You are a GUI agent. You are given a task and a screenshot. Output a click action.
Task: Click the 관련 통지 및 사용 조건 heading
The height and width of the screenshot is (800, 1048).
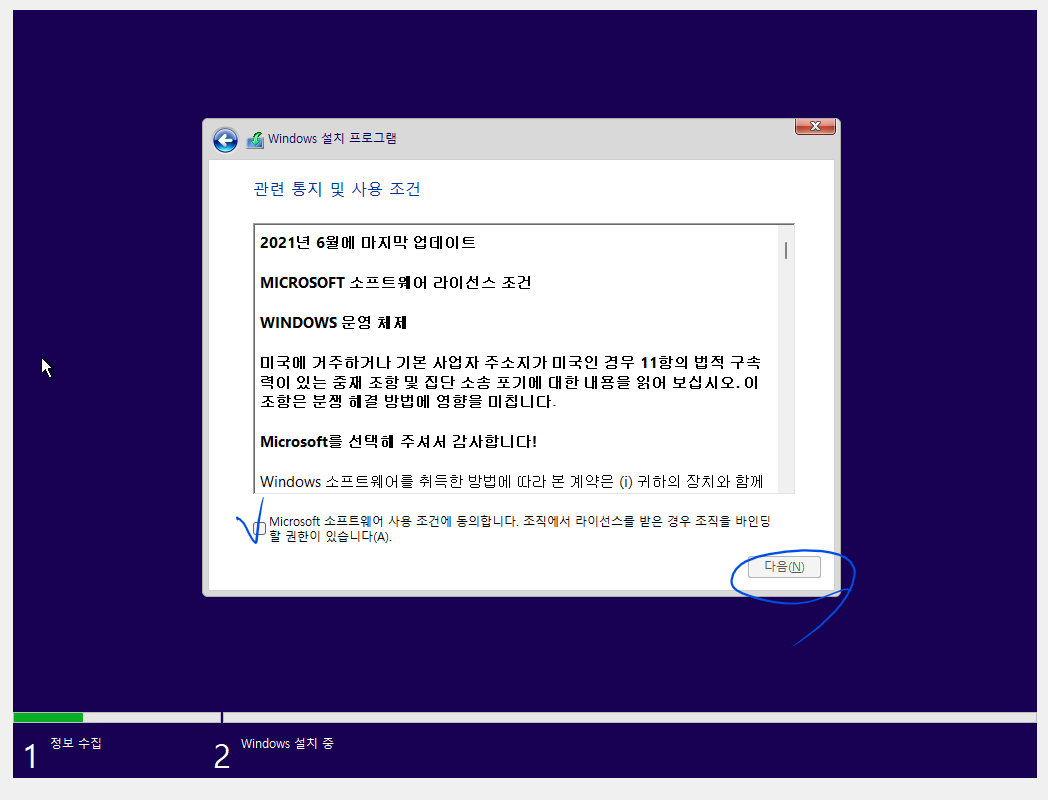[337, 189]
